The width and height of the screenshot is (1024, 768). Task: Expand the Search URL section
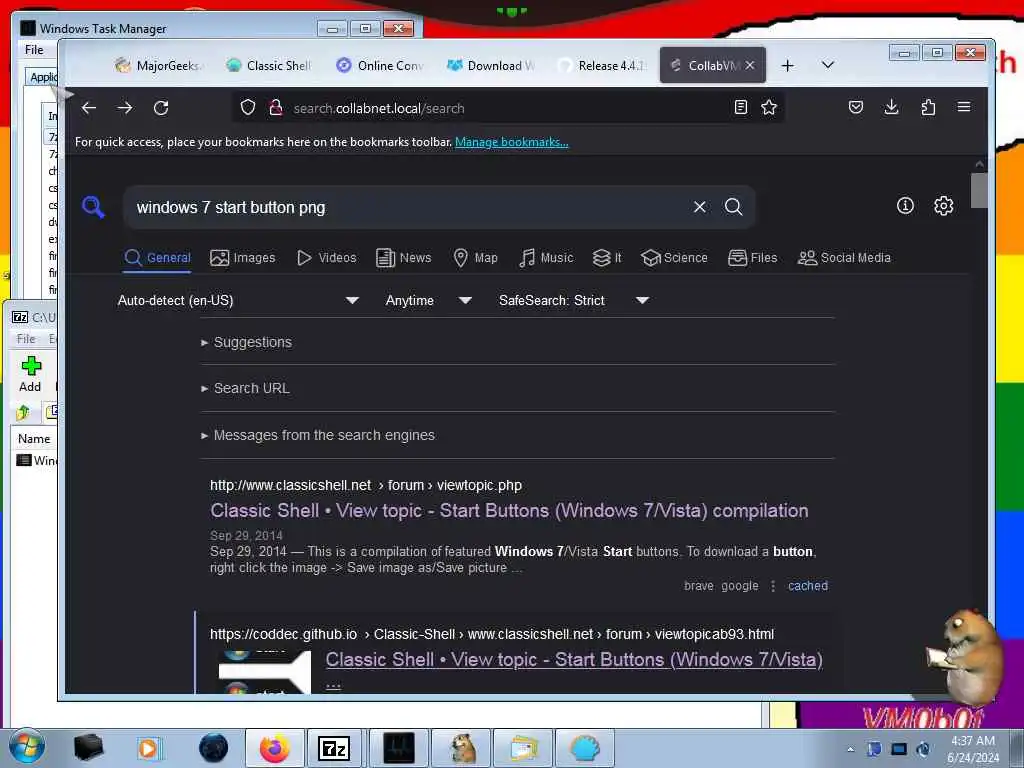pyautogui.click(x=246, y=388)
